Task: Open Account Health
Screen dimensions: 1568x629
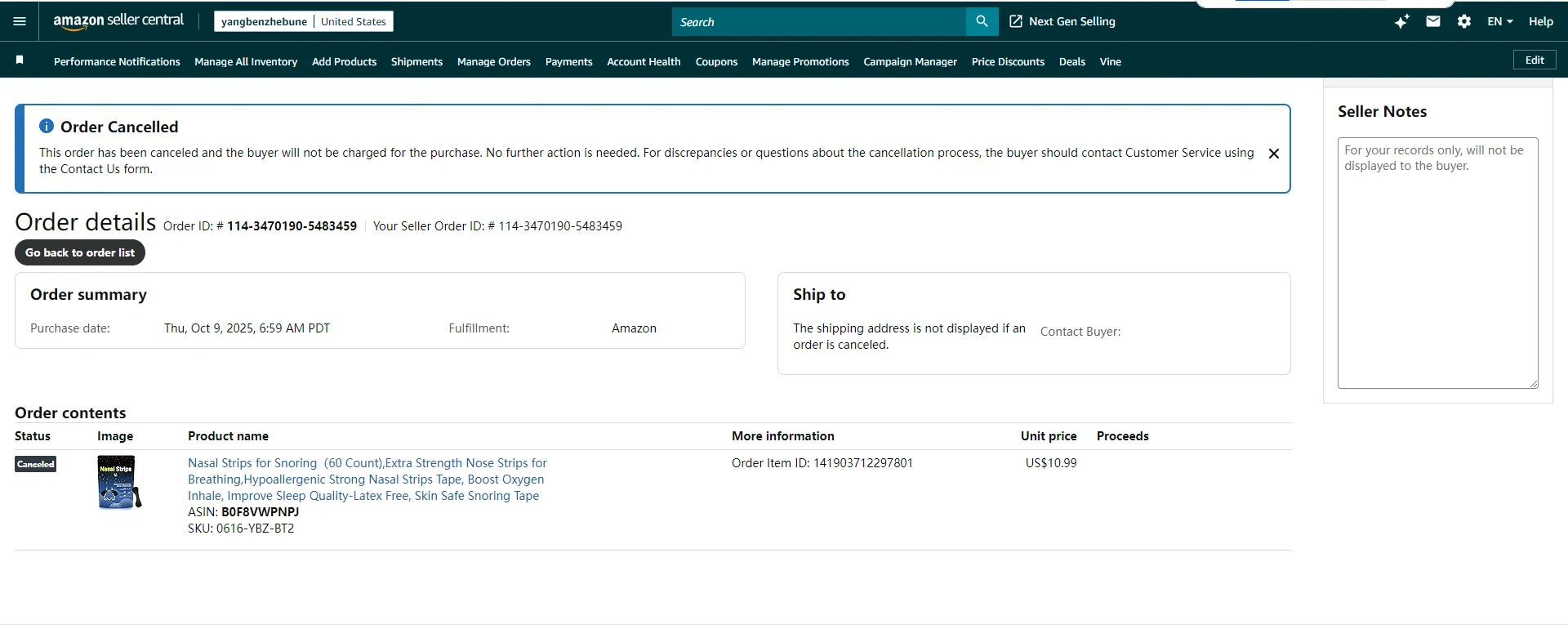Action: tap(644, 61)
